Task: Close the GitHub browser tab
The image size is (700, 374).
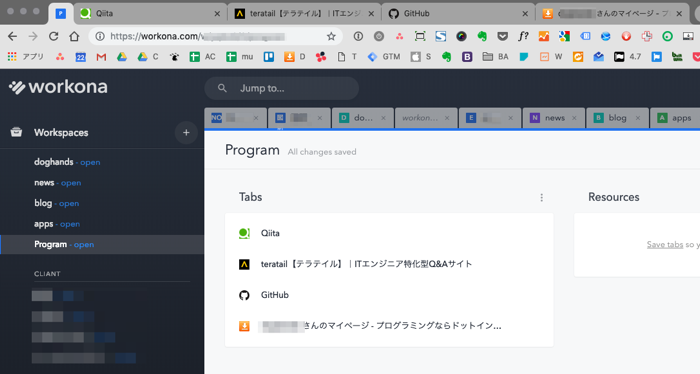Action: (525, 14)
